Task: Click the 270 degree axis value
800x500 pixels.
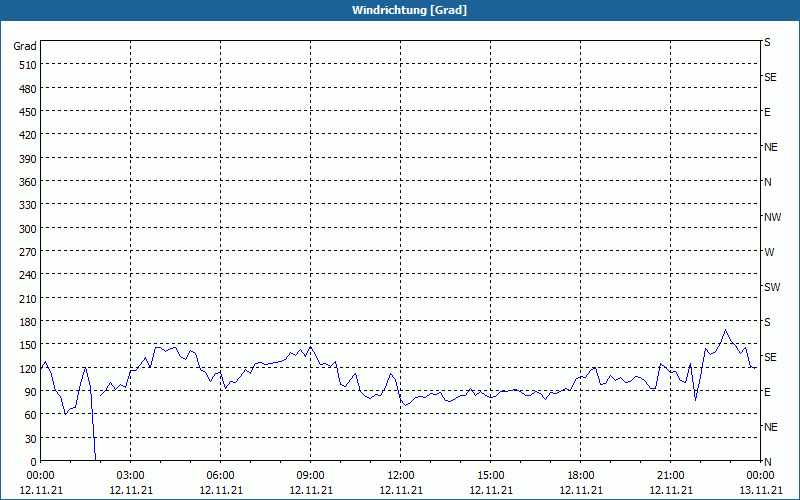Action: 29,252
